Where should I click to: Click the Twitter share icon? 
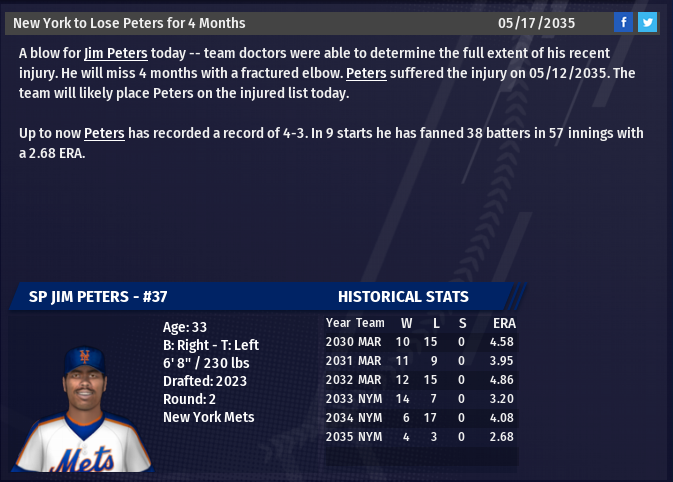(647, 22)
